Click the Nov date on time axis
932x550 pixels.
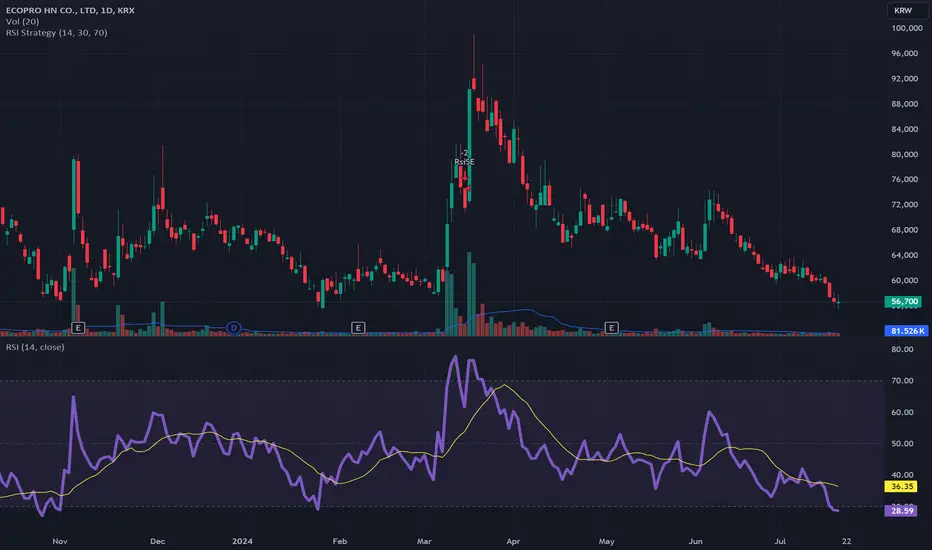tap(60, 541)
